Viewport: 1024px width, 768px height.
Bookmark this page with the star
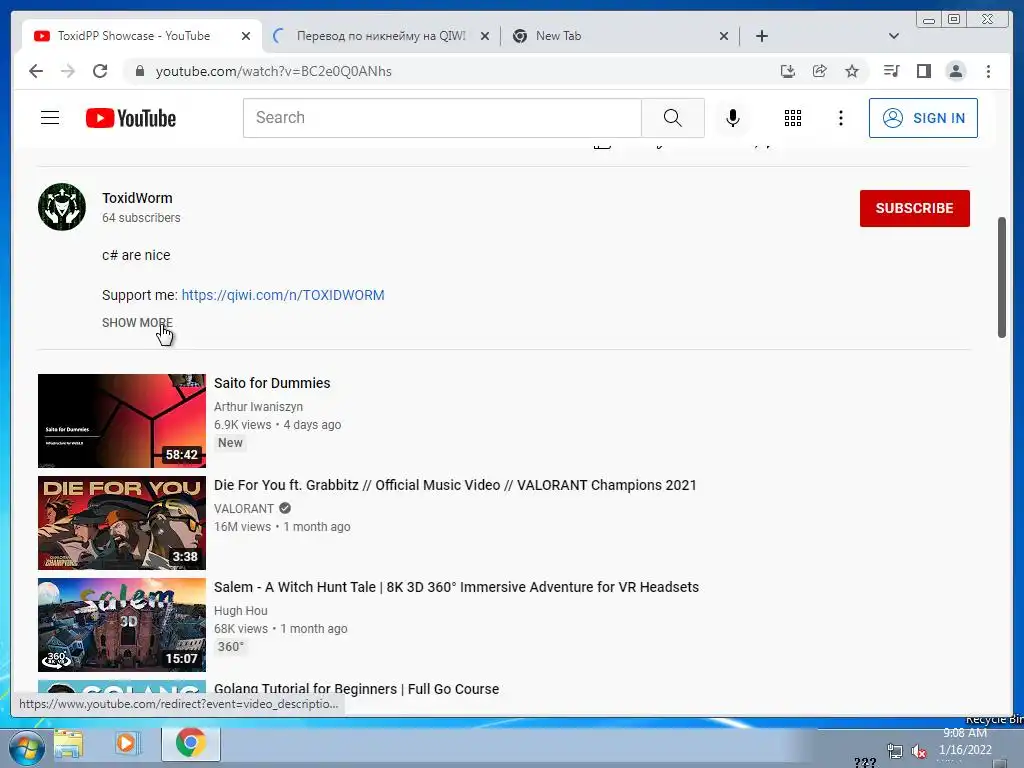click(852, 71)
